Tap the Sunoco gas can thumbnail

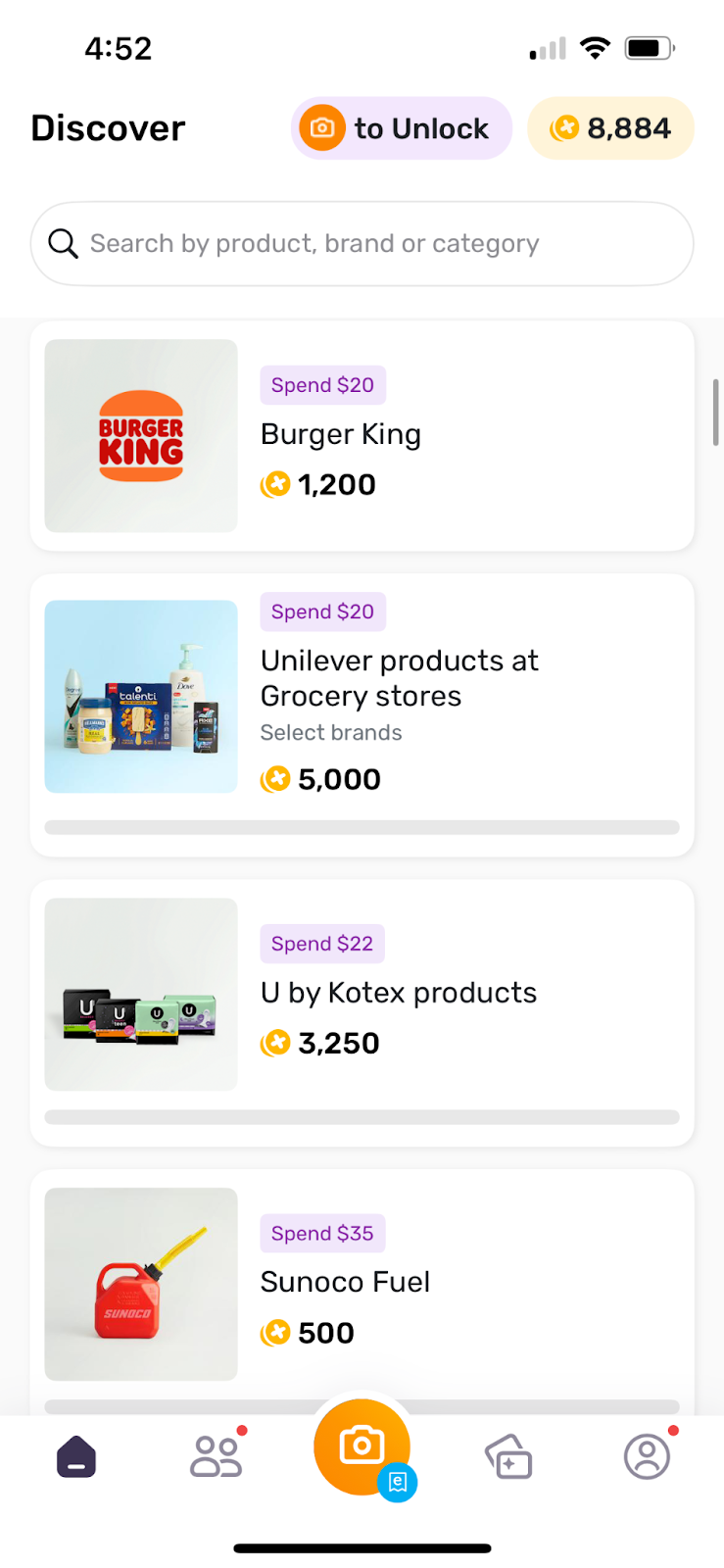141,1284
